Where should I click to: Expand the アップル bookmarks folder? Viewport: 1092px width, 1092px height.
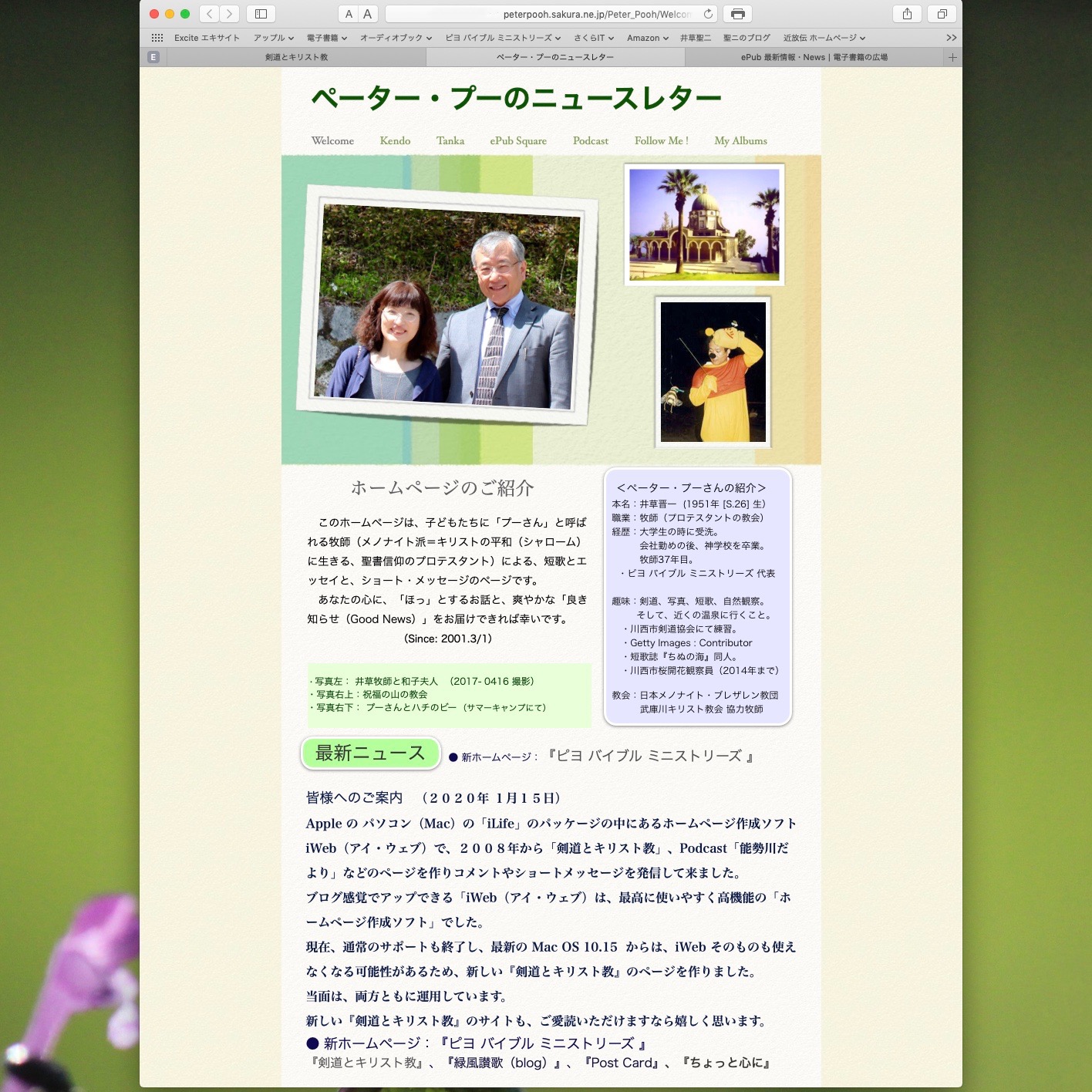pyautogui.click(x=274, y=38)
